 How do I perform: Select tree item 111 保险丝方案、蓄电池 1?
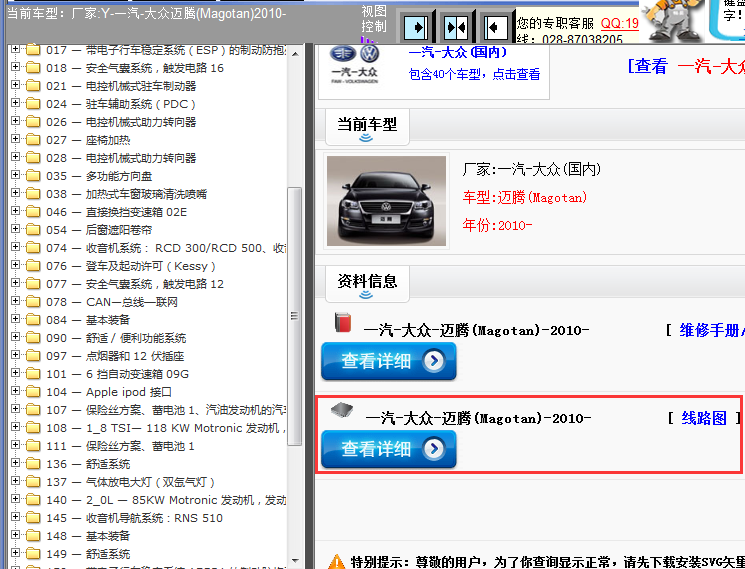[120, 446]
